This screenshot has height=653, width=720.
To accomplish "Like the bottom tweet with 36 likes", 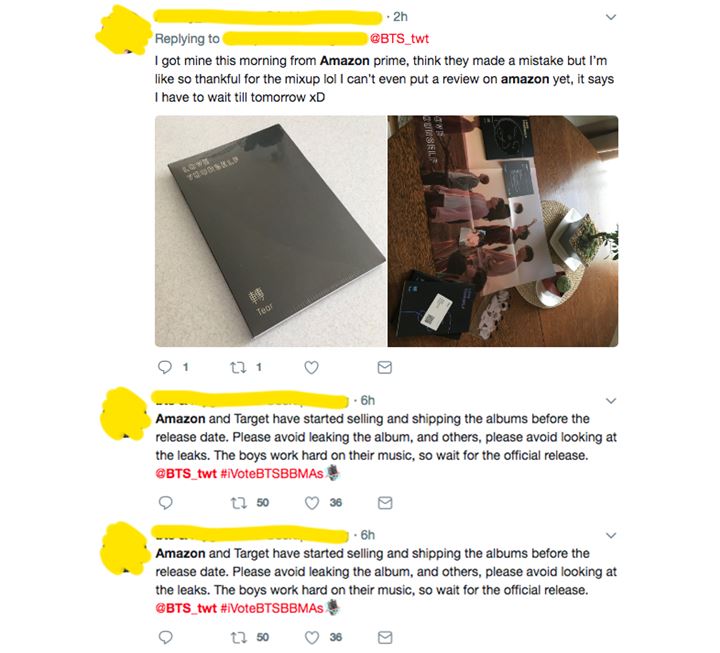I will click(312, 637).
